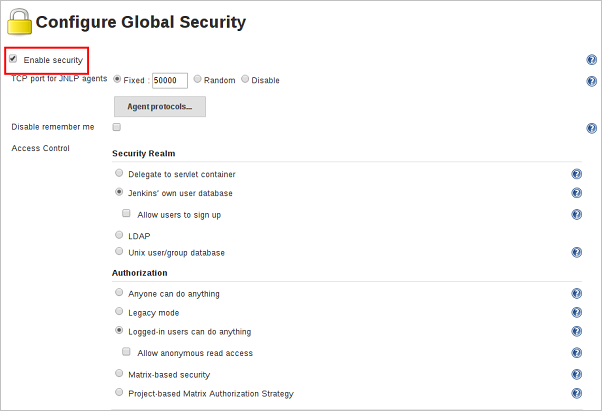Open help icon for Delegate to servlet container

coord(576,174)
